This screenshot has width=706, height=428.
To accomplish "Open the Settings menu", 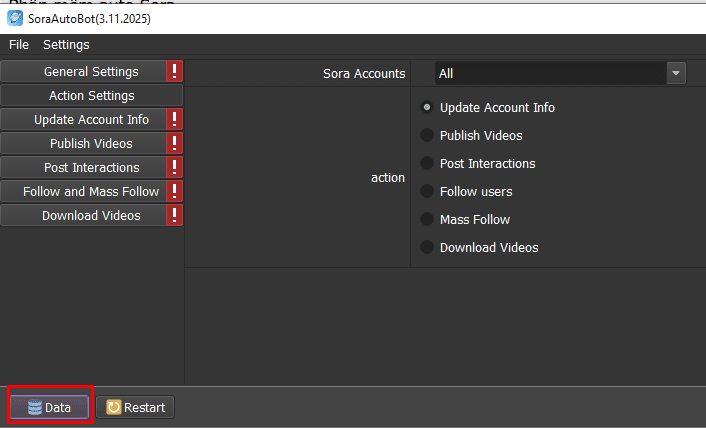I will point(66,45).
